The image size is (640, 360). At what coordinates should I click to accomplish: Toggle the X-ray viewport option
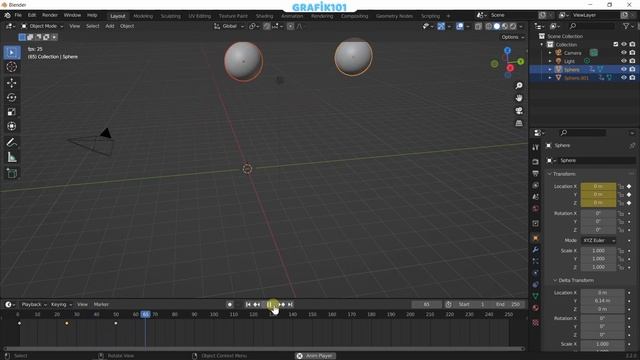coord(478,26)
